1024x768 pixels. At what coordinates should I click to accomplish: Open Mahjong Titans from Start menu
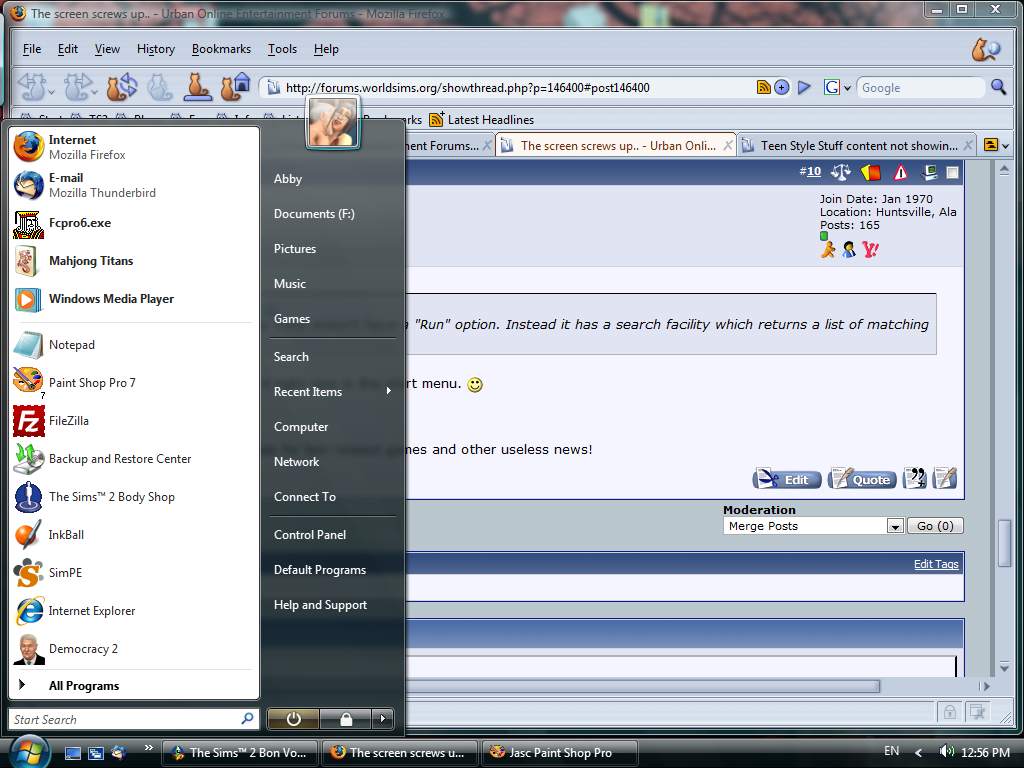tap(133, 261)
